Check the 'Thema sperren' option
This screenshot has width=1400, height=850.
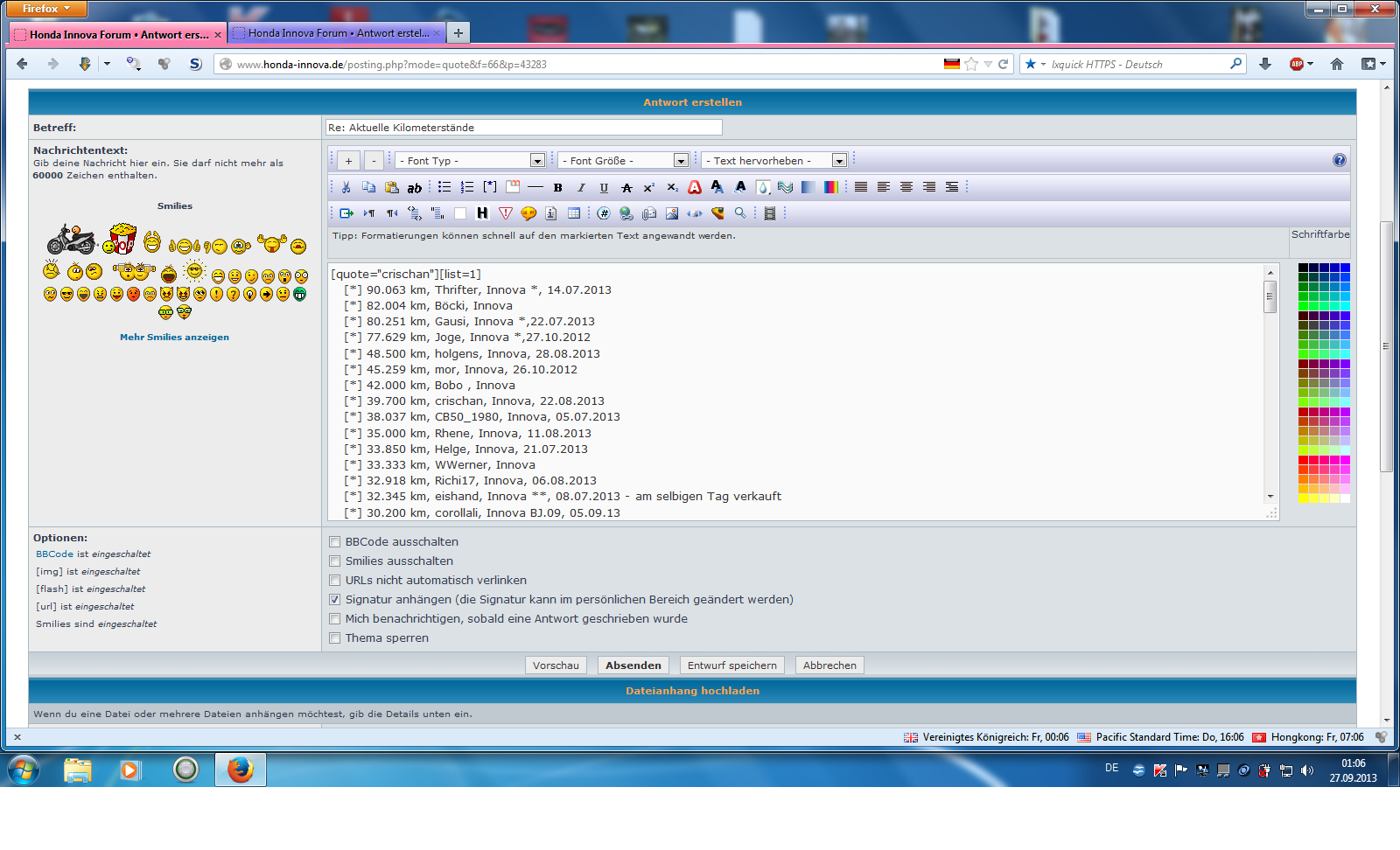pyautogui.click(x=334, y=638)
